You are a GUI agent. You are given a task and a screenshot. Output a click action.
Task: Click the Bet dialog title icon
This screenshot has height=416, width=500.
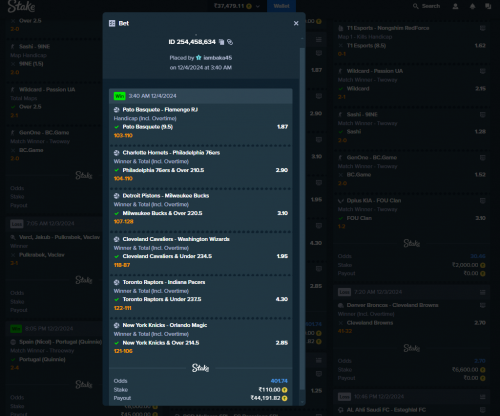click(x=112, y=23)
